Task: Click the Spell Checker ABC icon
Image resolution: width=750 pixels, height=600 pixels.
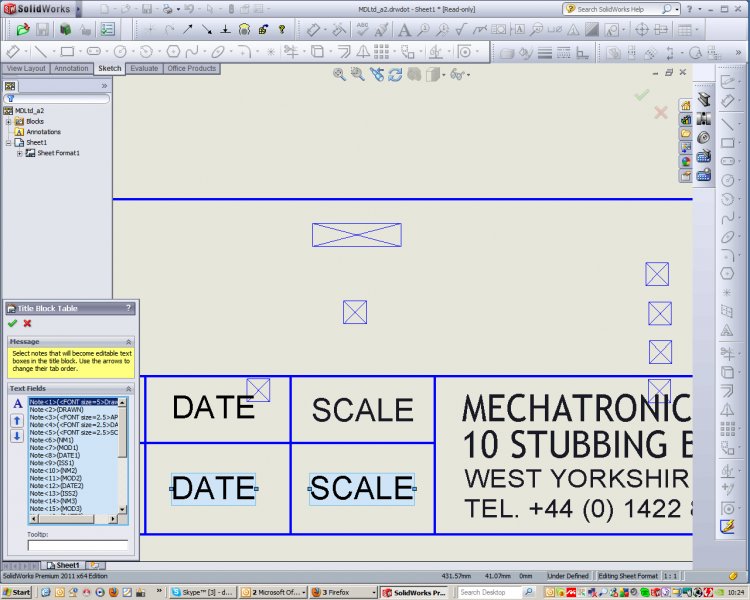Action: [363, 30]
